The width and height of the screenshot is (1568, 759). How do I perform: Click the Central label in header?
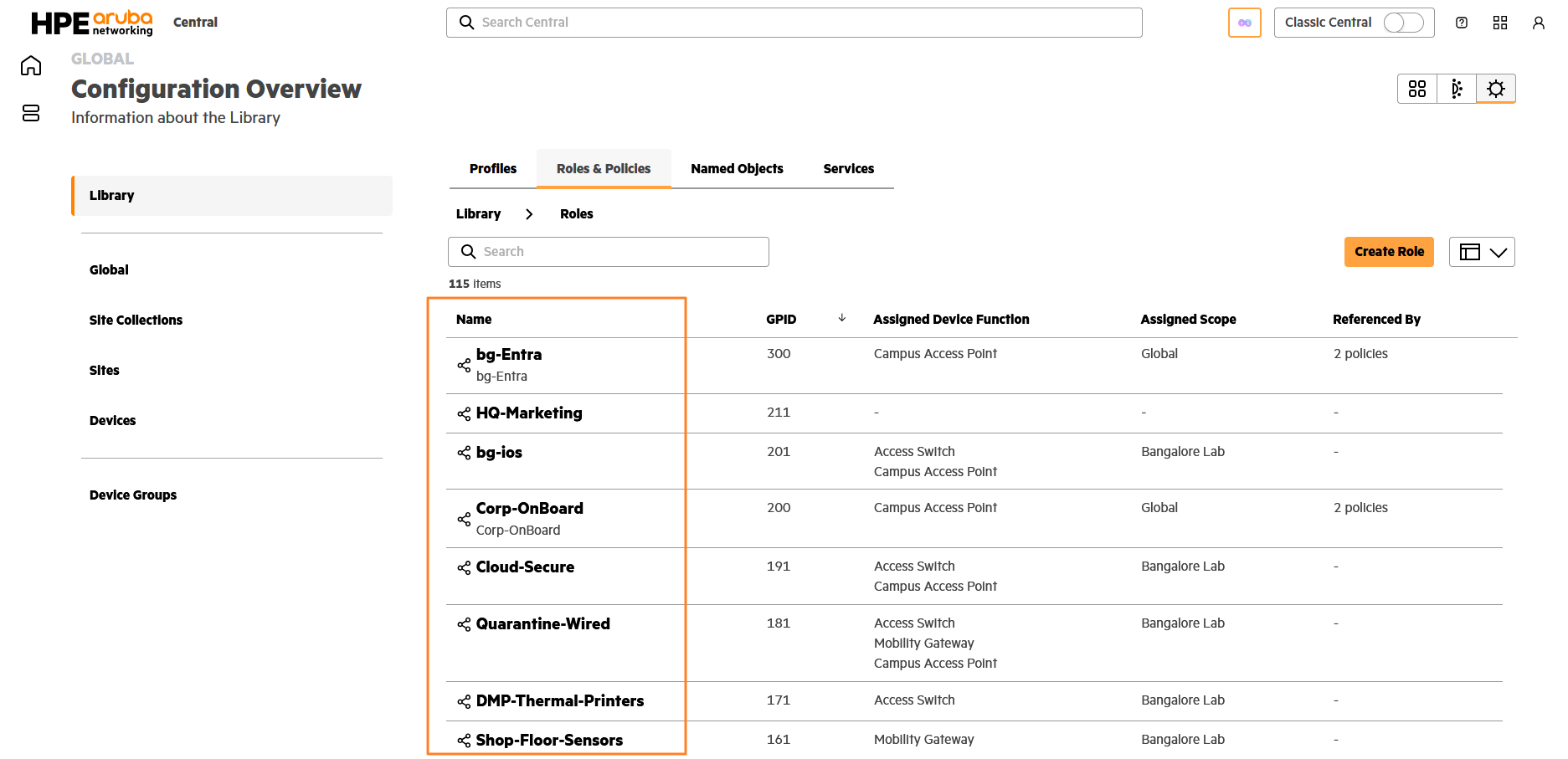[195, 23]
